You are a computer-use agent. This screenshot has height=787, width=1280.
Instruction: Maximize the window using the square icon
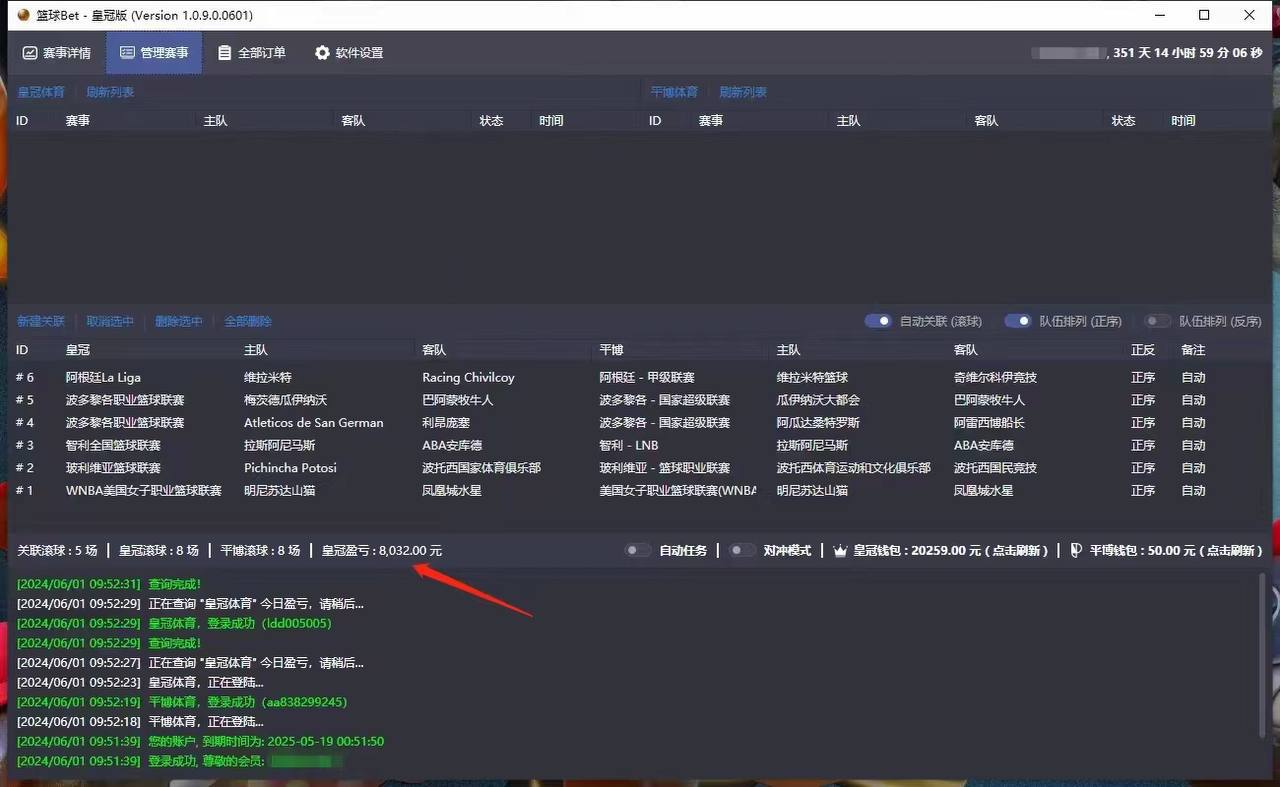[x=1204, y=15]
